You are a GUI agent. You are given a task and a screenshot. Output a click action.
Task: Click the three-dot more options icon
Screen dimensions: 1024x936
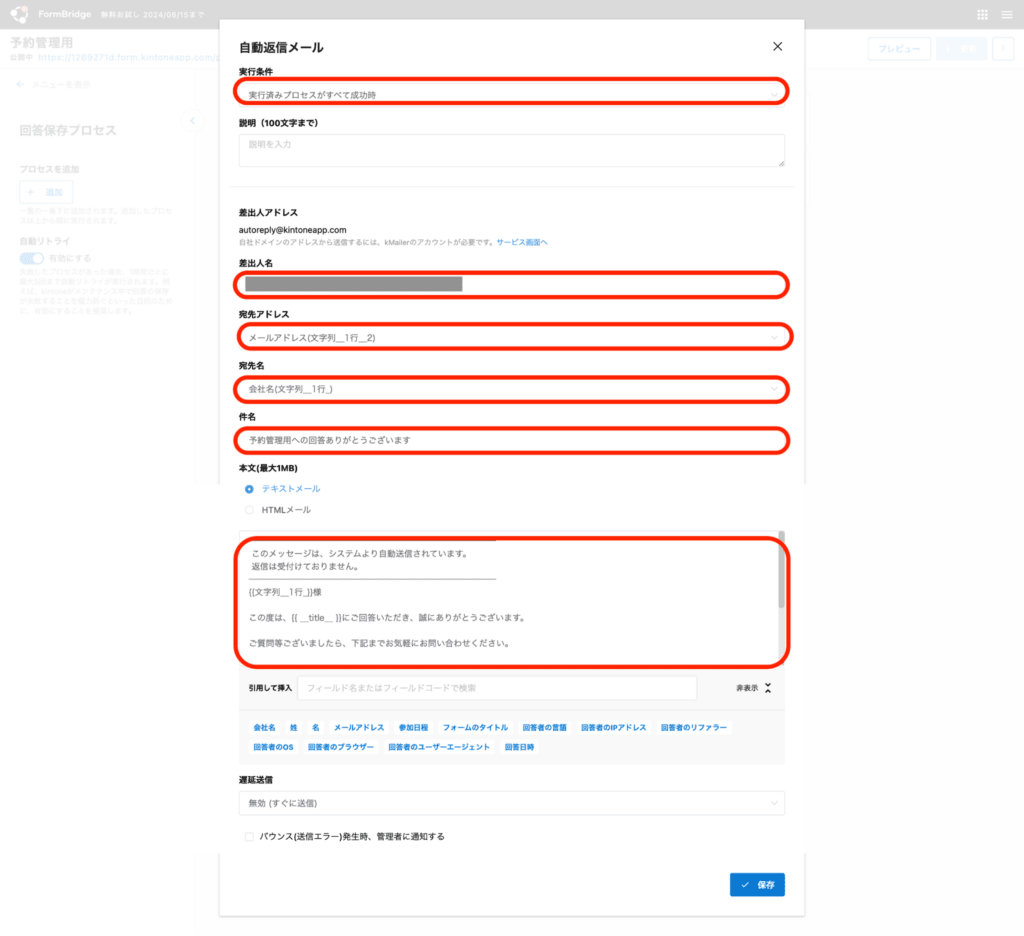click(1002, 49)
